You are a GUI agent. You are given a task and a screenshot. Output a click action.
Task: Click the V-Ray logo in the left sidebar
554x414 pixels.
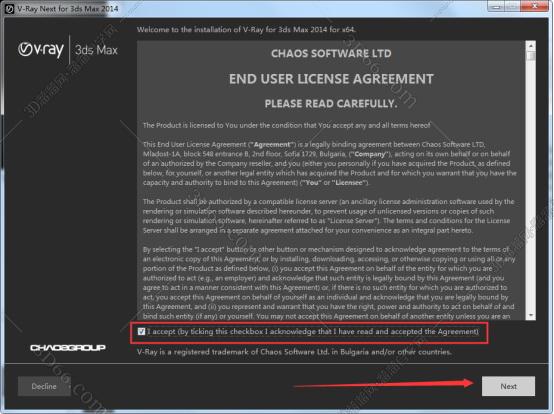[x=41, y=49]
